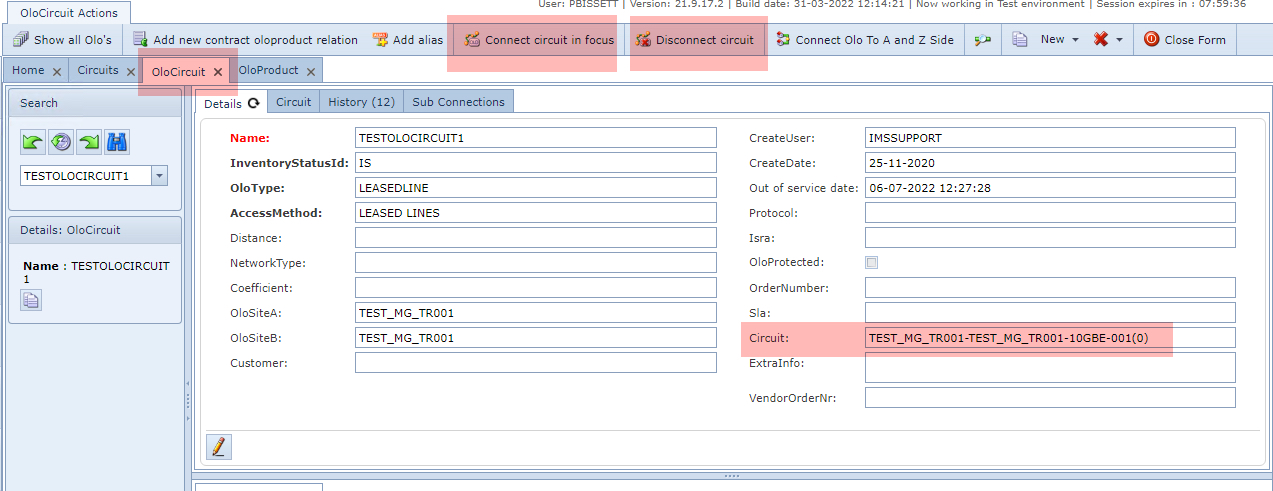Viewport: 1273px width, 491px height.
Task: Click the green forward arrow in Search
Action: [89, 142]
